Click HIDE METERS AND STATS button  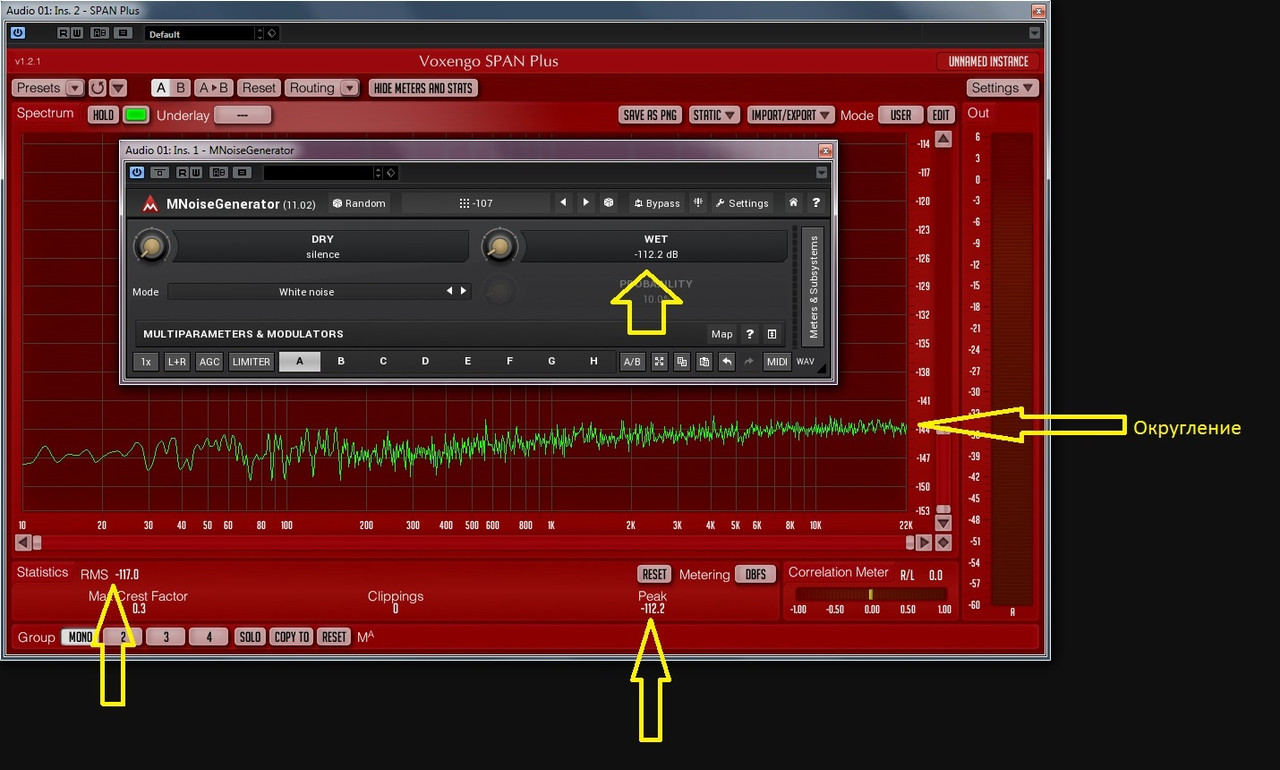pyautogui.click(x=423, y=88)
